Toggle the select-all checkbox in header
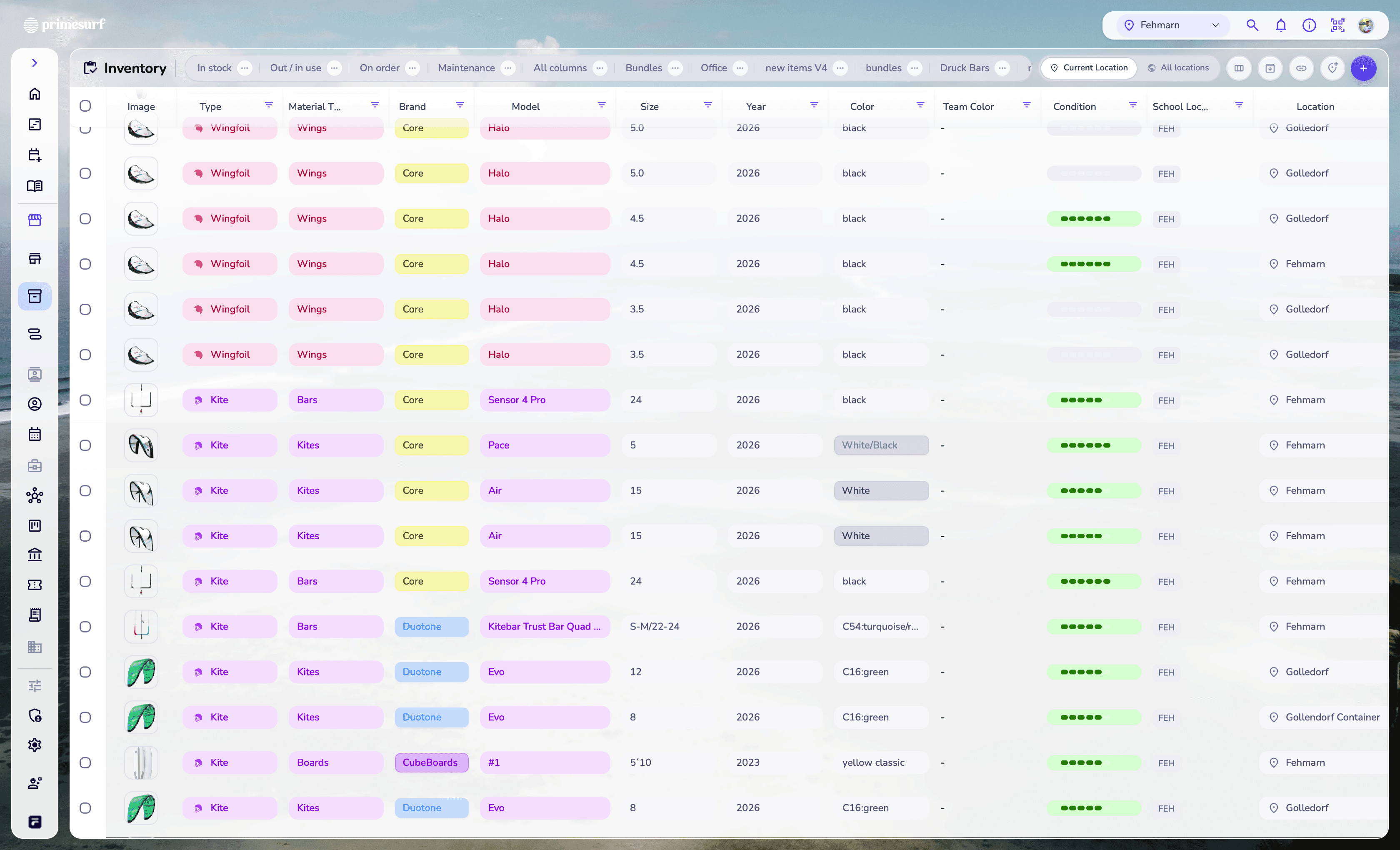The image size is (1400, 850). [x=85, y=106]
